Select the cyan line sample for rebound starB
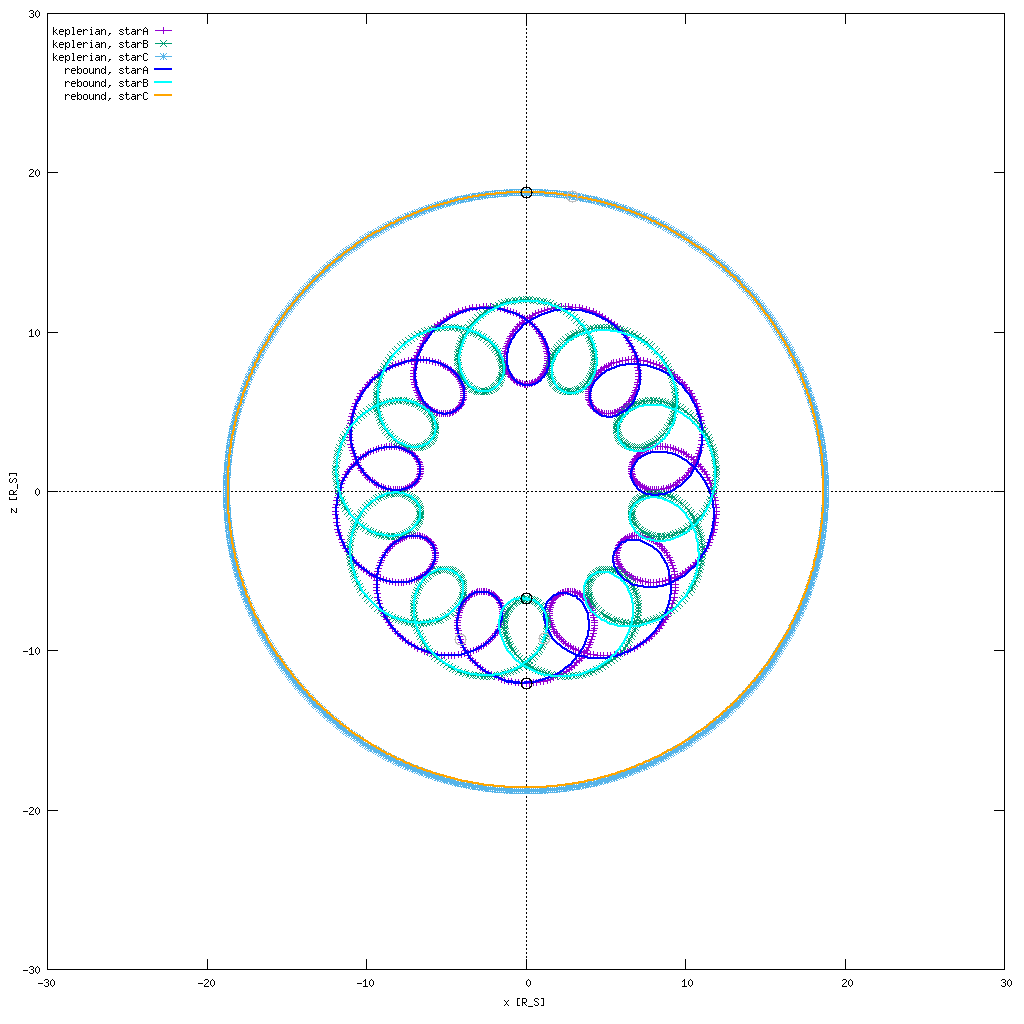This screenshot has height=1024, width=1024. [x=163, y=82]
